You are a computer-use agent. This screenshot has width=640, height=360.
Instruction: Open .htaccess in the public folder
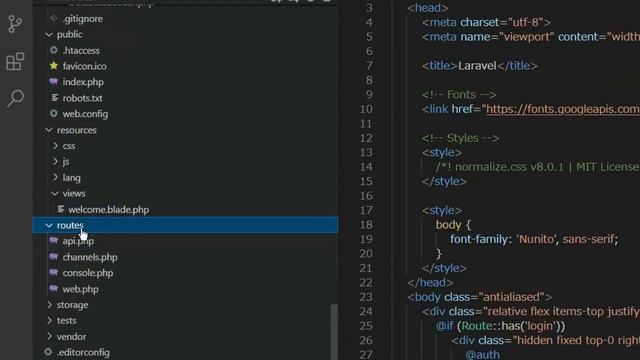(x=81, y=51)
